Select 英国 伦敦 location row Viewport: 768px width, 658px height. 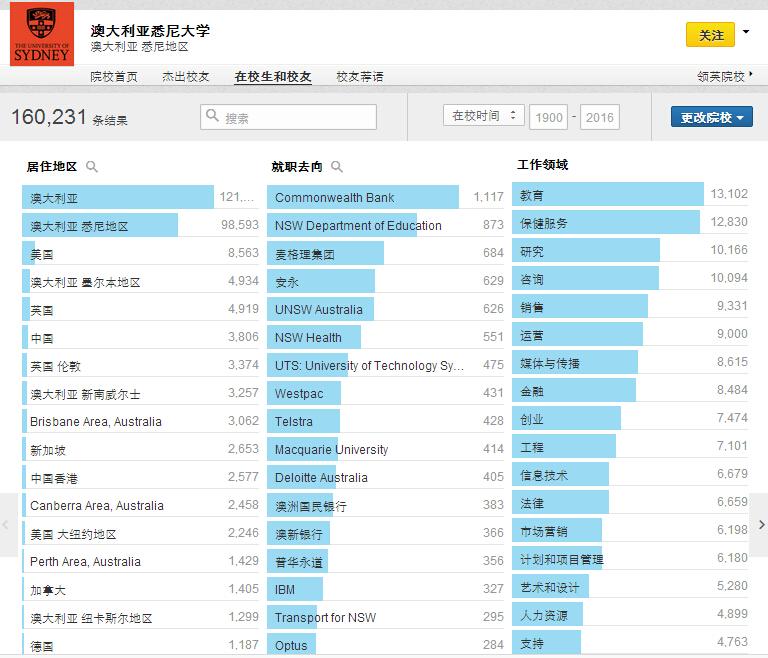[x=140, y=365]
